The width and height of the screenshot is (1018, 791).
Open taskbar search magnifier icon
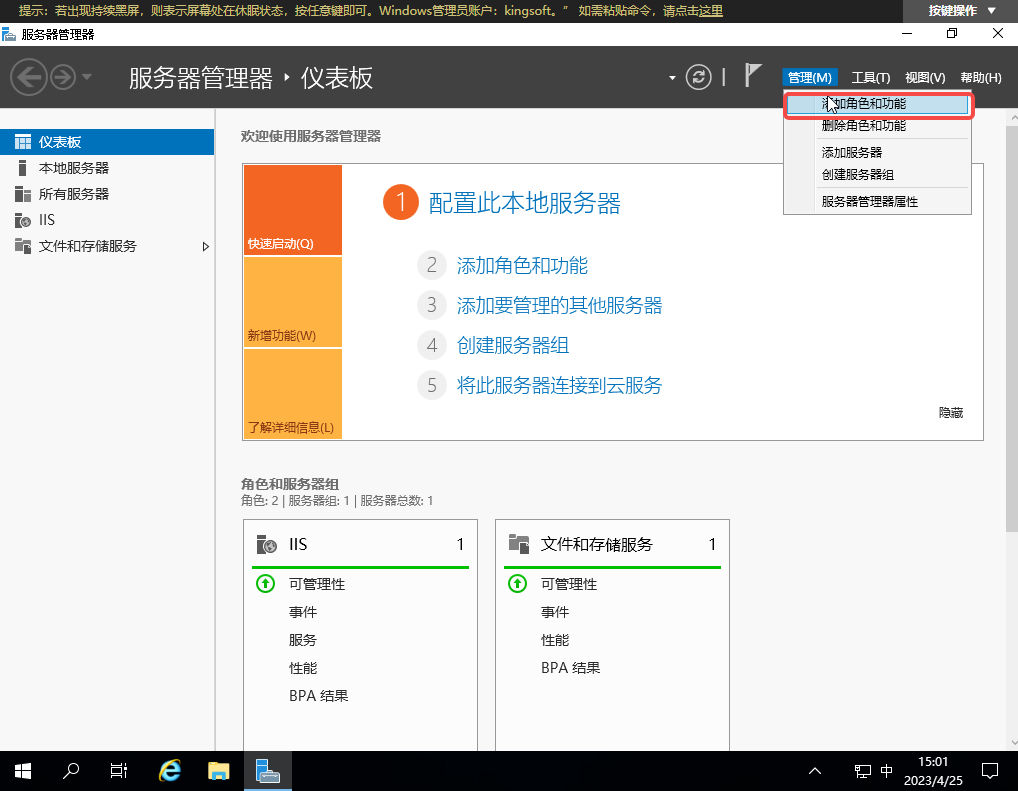(x=71, y=770)
